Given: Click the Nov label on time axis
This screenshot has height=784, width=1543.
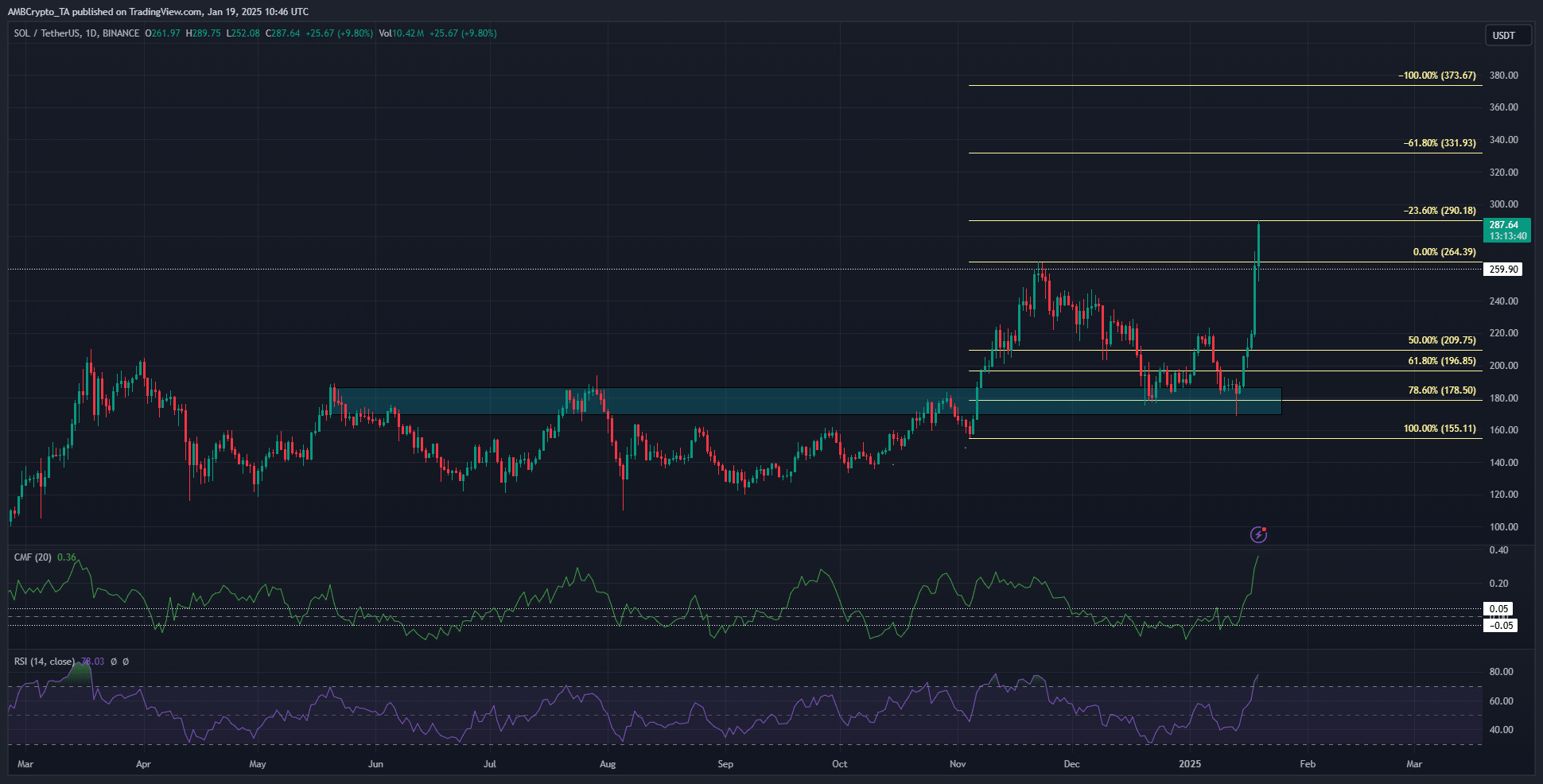Looking at the screenshot, I should 958,764.
